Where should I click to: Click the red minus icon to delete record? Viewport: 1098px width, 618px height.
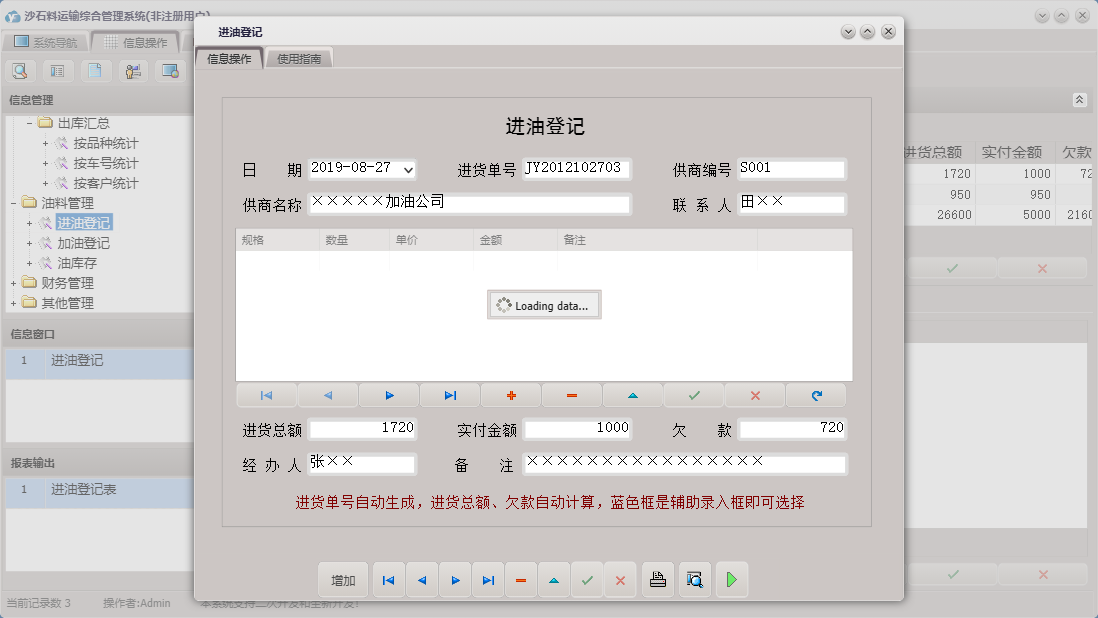pos(571,395)
